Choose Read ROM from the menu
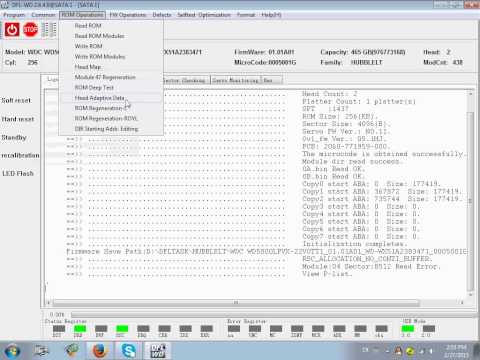The image size is (480, 360). pyautogui.click(x=111, y=26)
